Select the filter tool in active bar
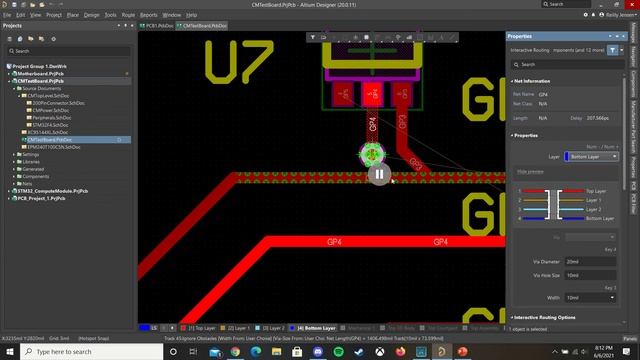Viewport: 640px width, 360px height. (x=313, y=37)
